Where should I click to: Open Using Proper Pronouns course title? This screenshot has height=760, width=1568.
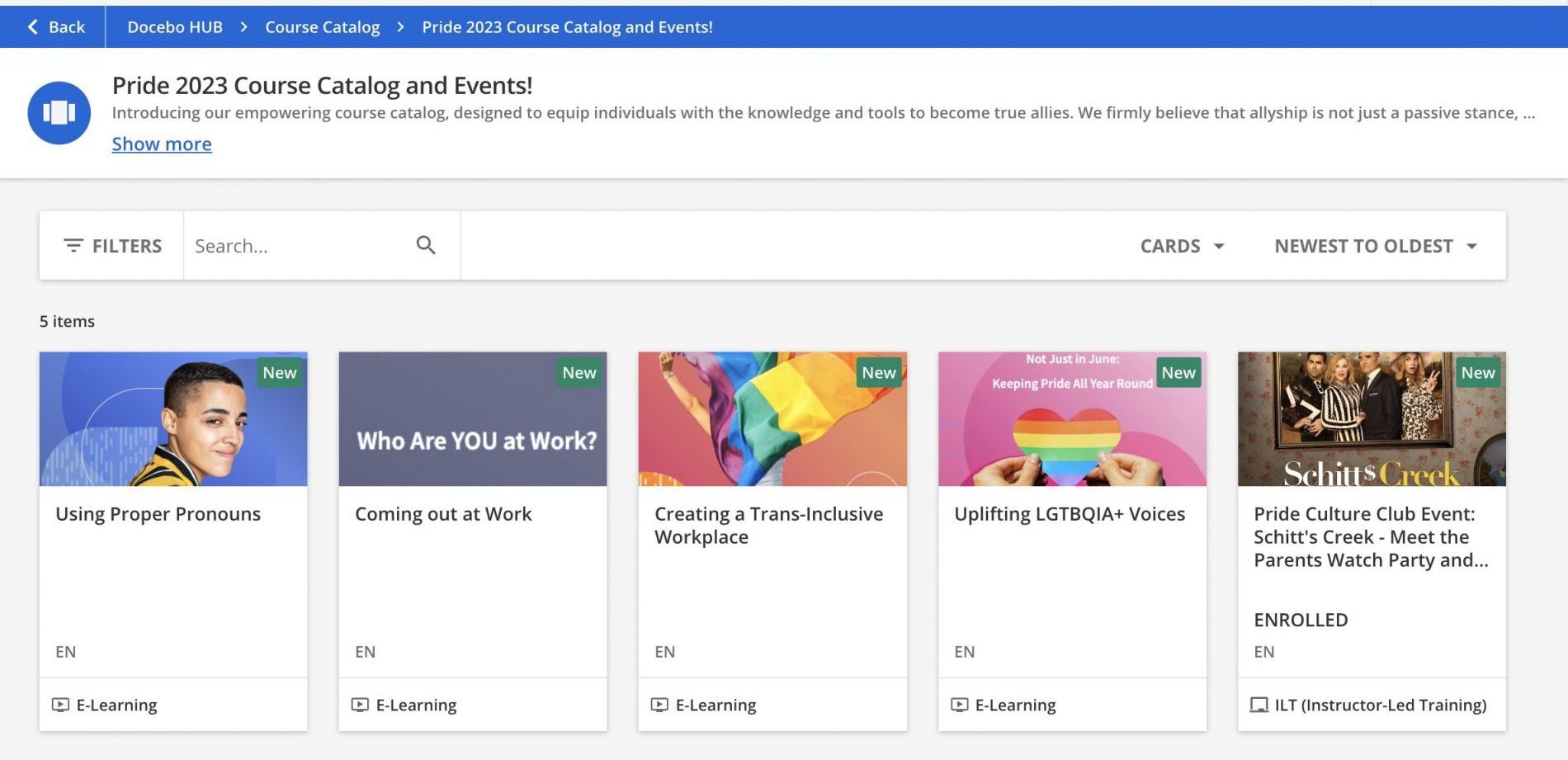pyautogui.click(x=158, y=514)
